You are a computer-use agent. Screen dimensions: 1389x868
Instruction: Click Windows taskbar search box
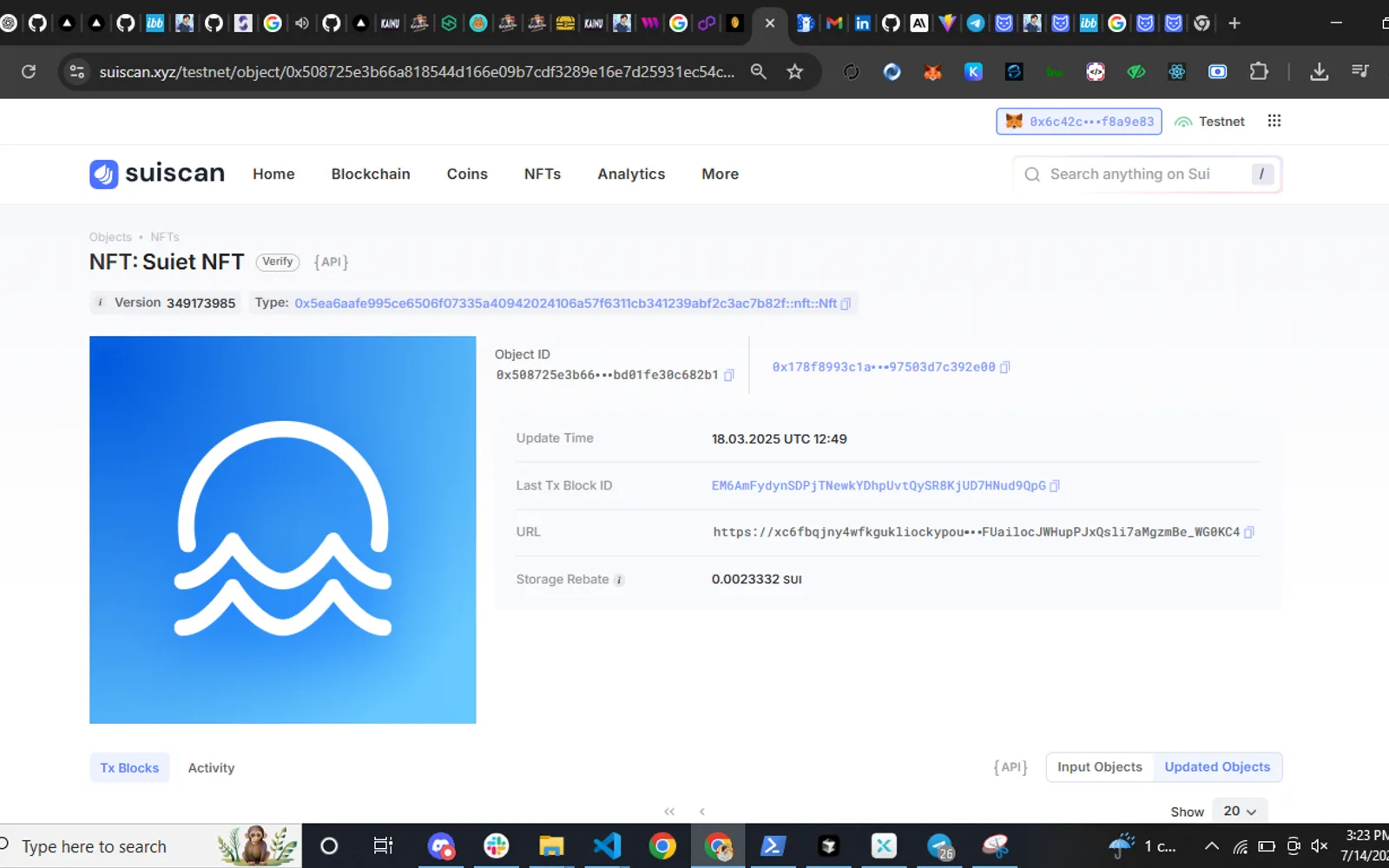(x=149, y=846)
